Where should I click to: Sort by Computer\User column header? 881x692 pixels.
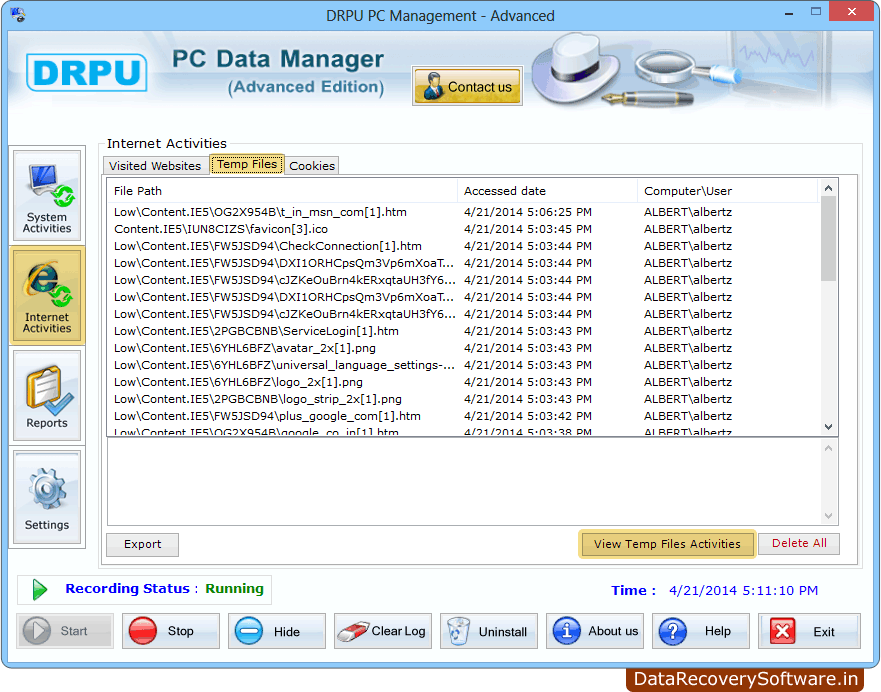pyautogui.click(x=727, y=191)
